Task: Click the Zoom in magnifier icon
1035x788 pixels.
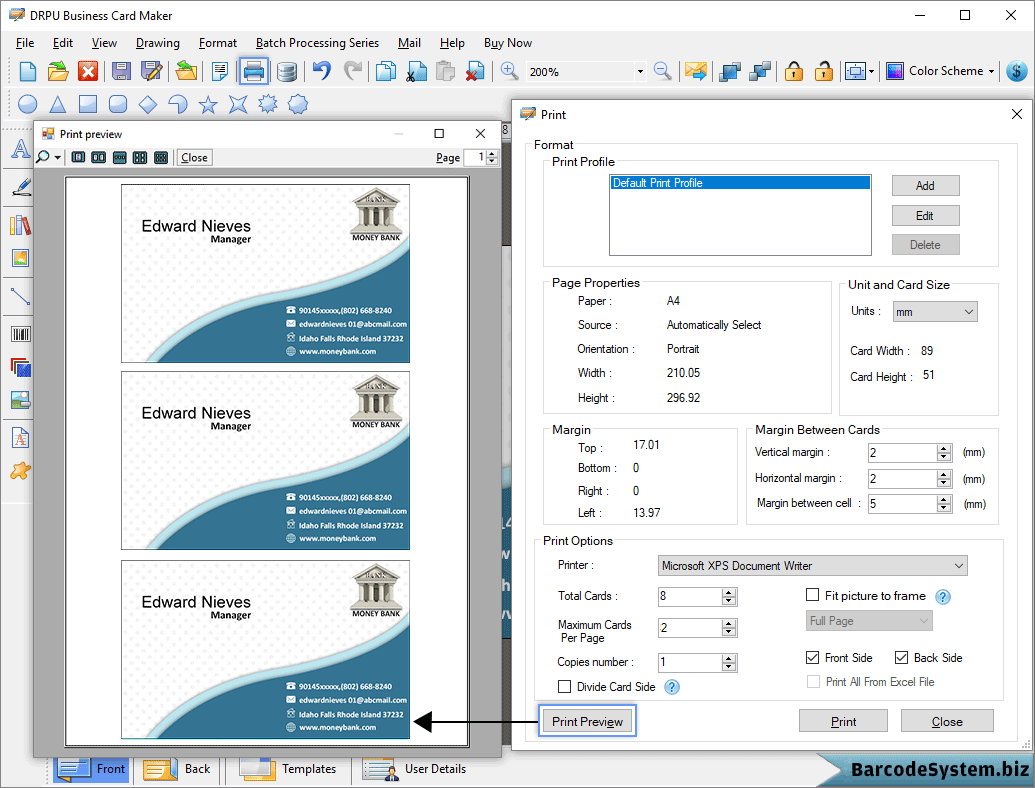Action: (x=509, y=70)
